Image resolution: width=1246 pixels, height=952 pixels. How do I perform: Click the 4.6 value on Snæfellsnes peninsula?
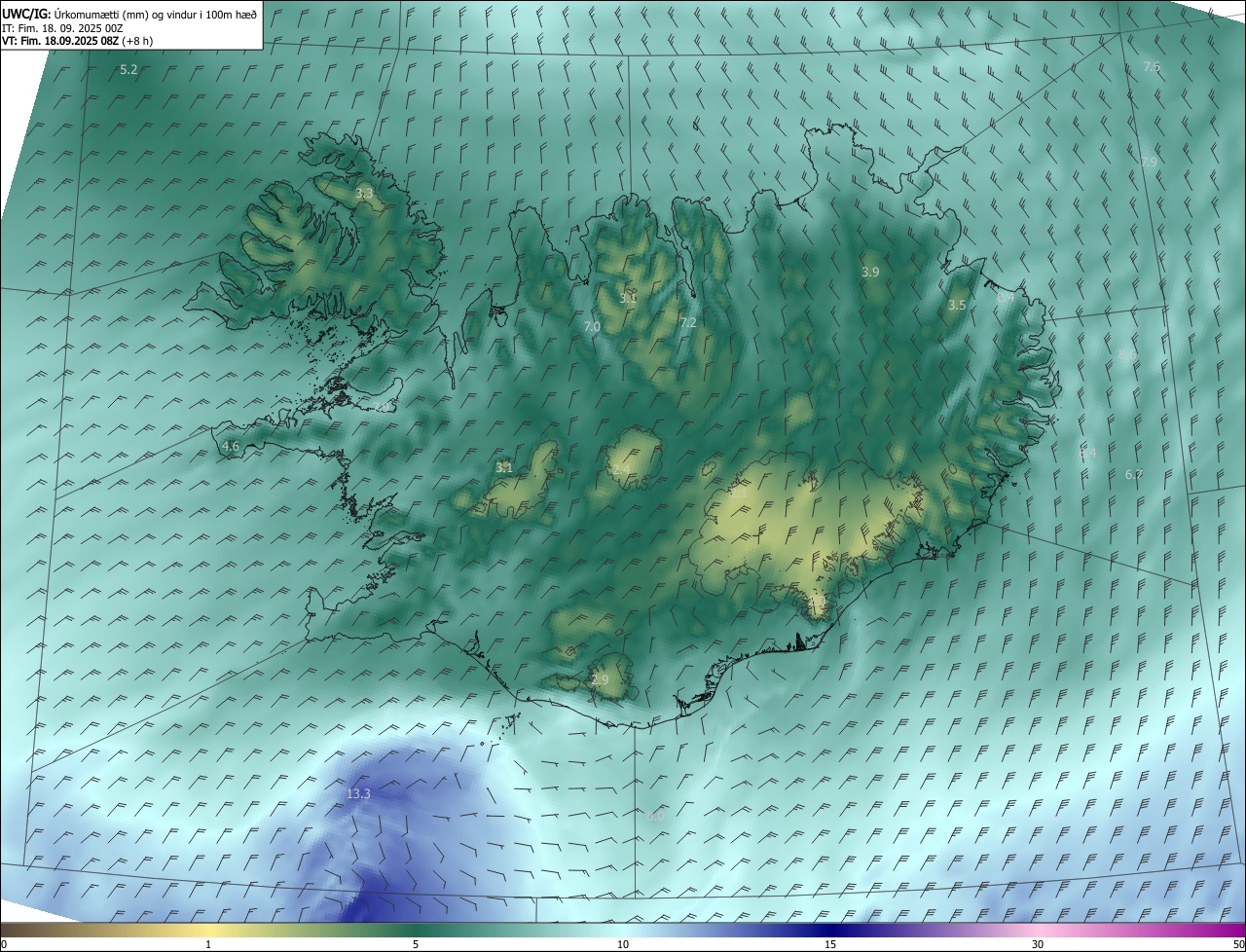coord(231,447)
